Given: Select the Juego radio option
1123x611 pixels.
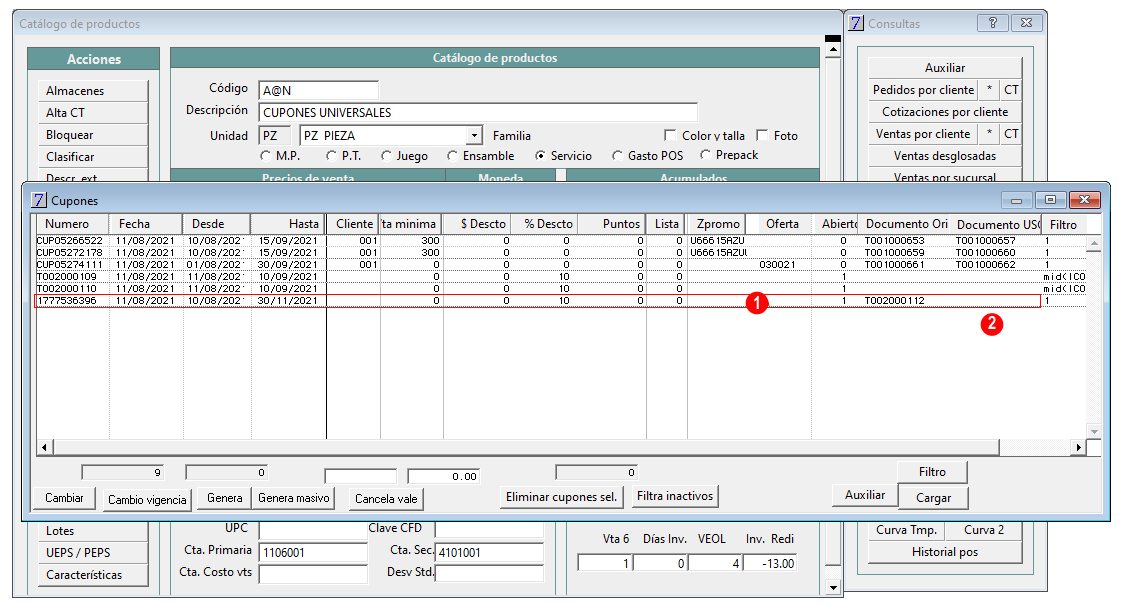Looking at the screenshot, I should point(387,155).
